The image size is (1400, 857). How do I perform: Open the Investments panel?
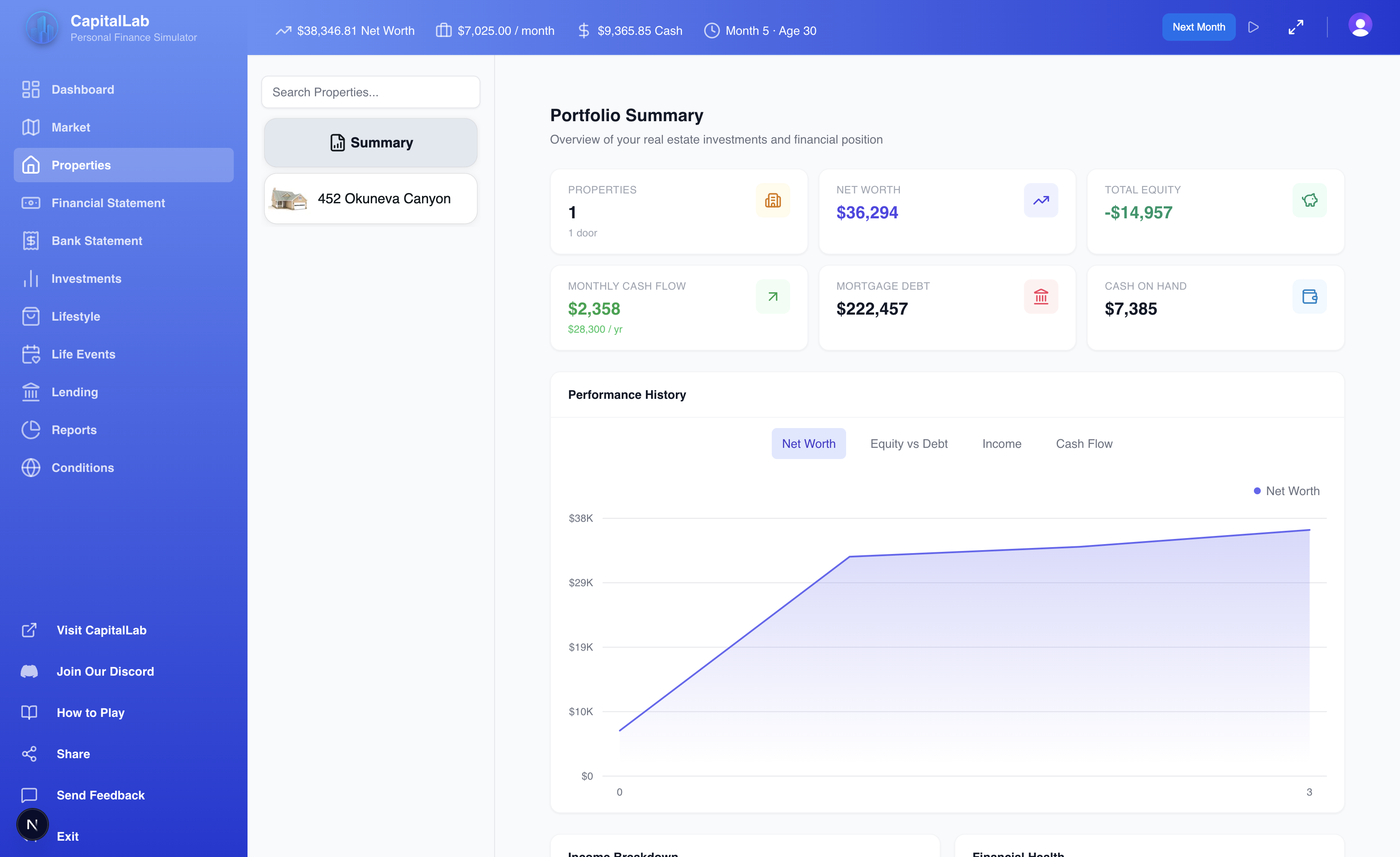(x=86, y=279)
